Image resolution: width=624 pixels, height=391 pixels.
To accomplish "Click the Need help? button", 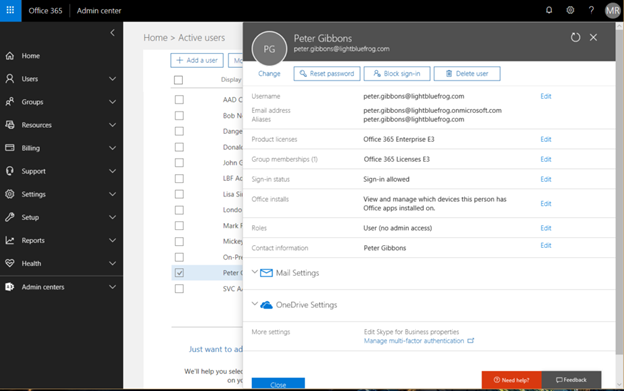I will click(511, 380).
